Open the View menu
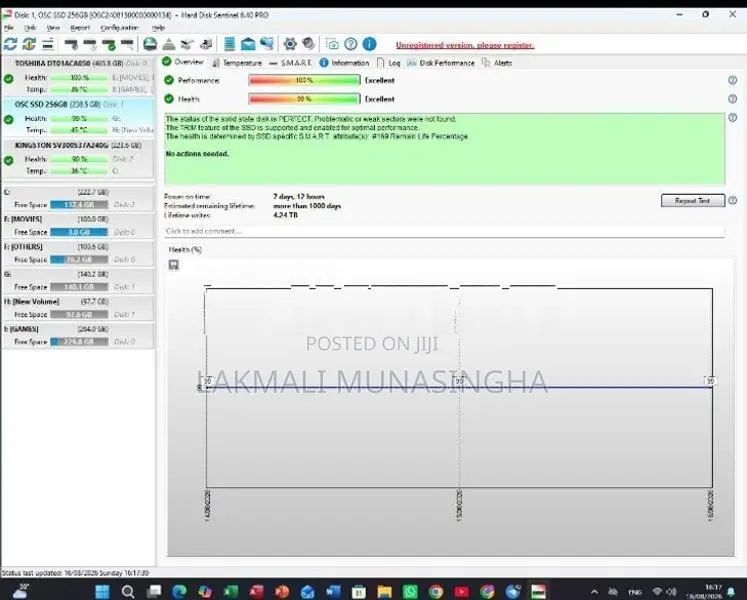This screenshot has width=747, height=600. click(53, 28)
